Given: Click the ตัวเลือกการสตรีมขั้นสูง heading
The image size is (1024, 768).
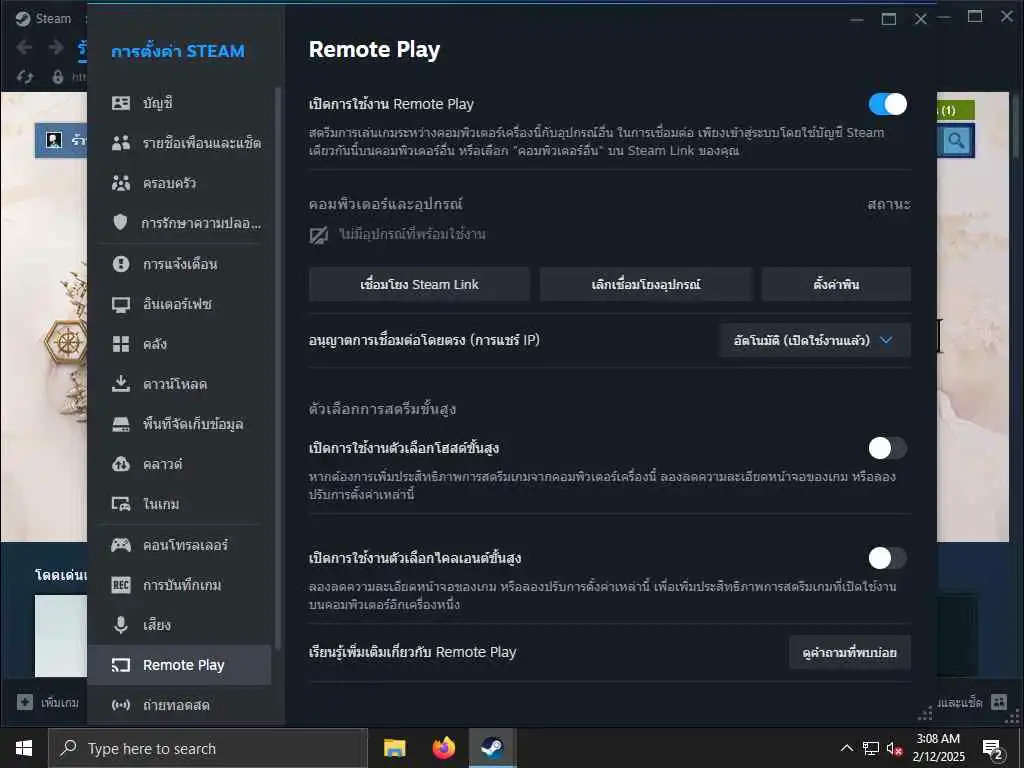Looking at the screenshot, I should 382,409.
